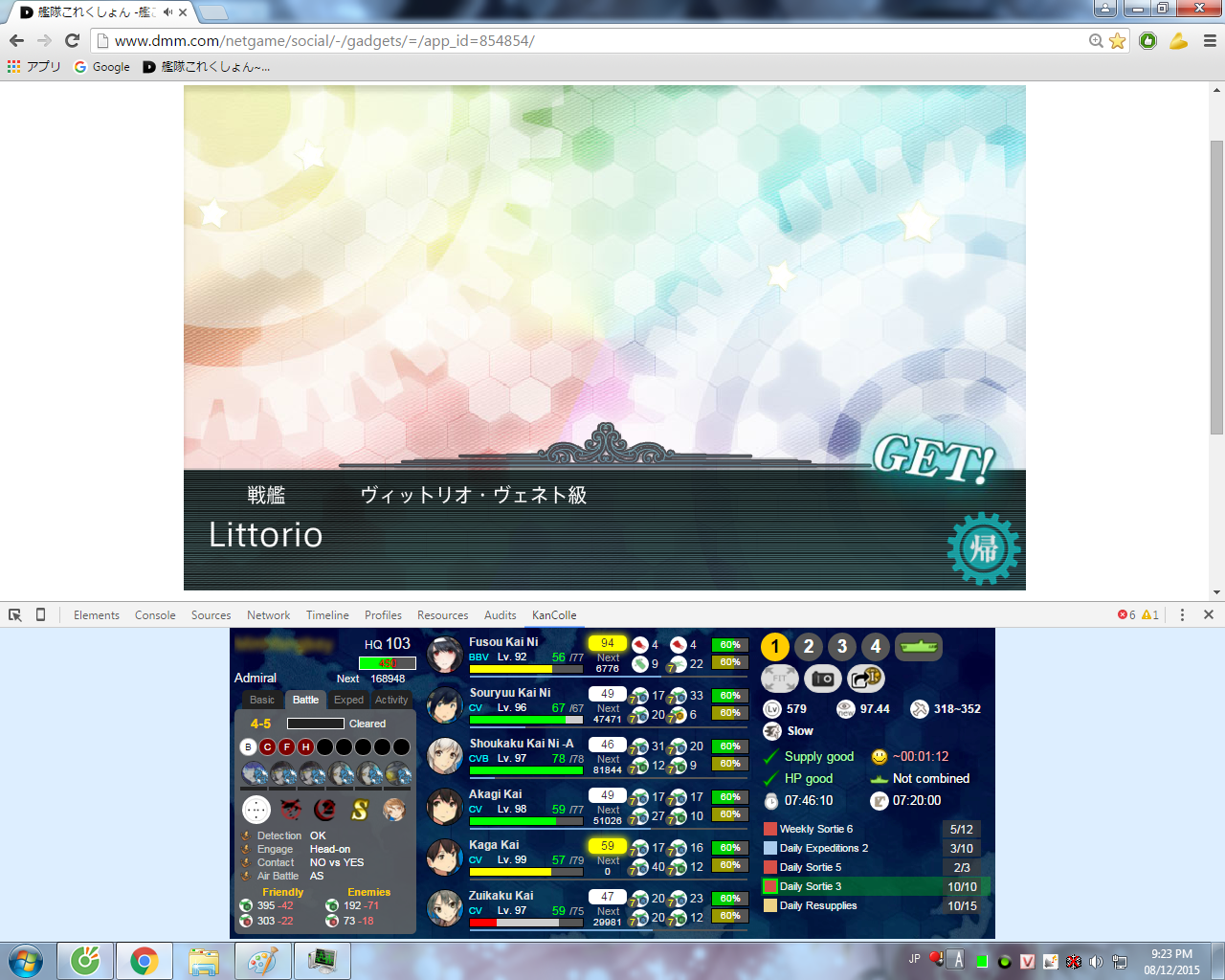The image size is (1225, 980).
Task: Click the yellow S rank result icon
Action: (360, 810)
